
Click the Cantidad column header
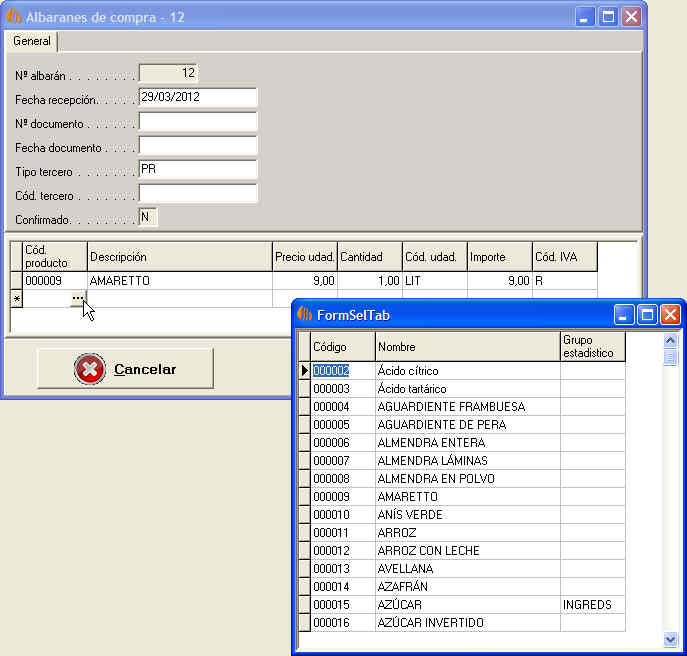(x=370, y=256)
